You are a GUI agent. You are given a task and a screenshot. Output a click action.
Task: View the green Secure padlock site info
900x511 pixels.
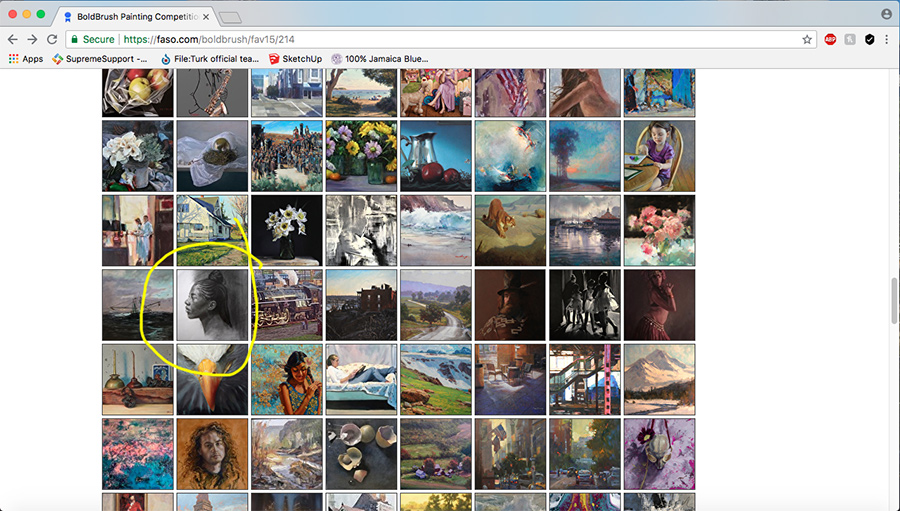[x=92, y=39]
